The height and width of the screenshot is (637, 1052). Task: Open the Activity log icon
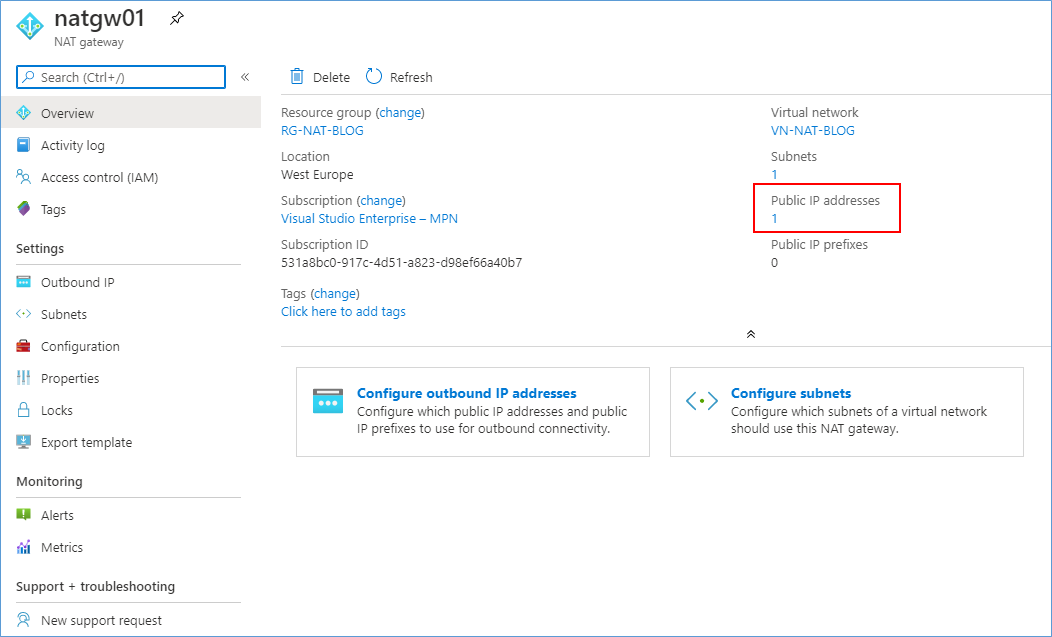coord(23,145)
